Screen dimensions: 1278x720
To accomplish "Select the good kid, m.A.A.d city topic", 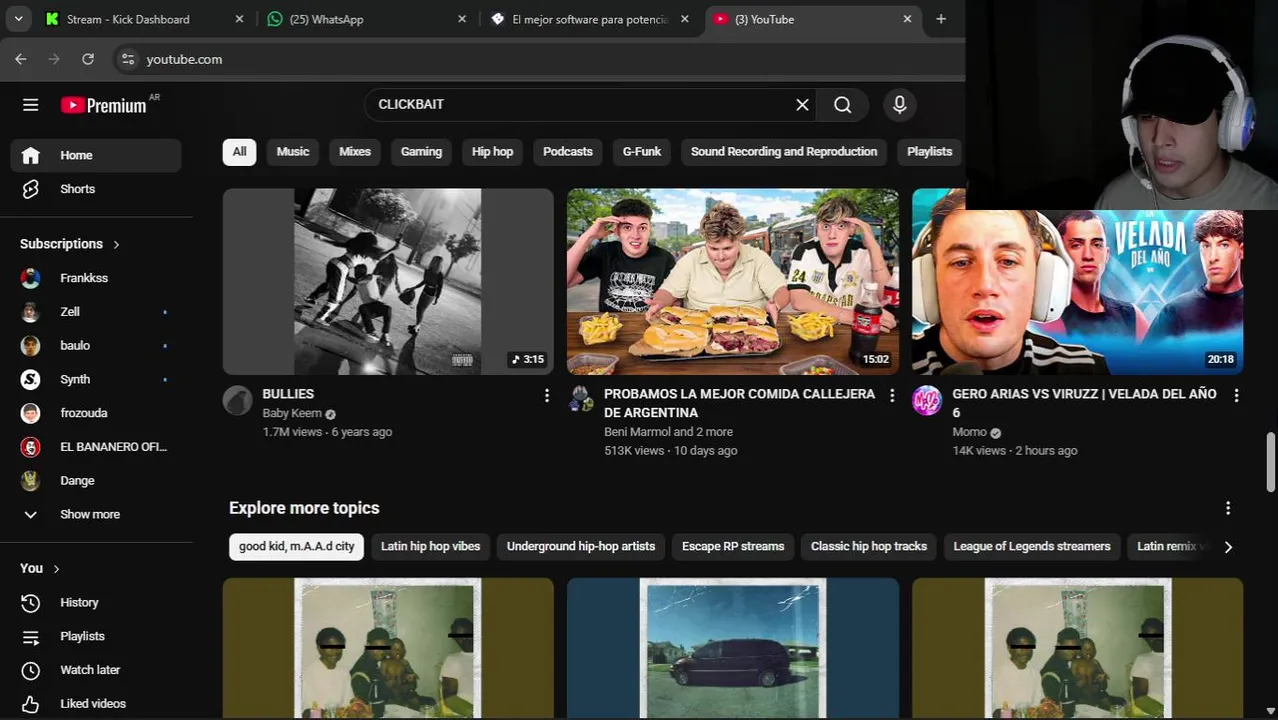I will coord(297,547).
